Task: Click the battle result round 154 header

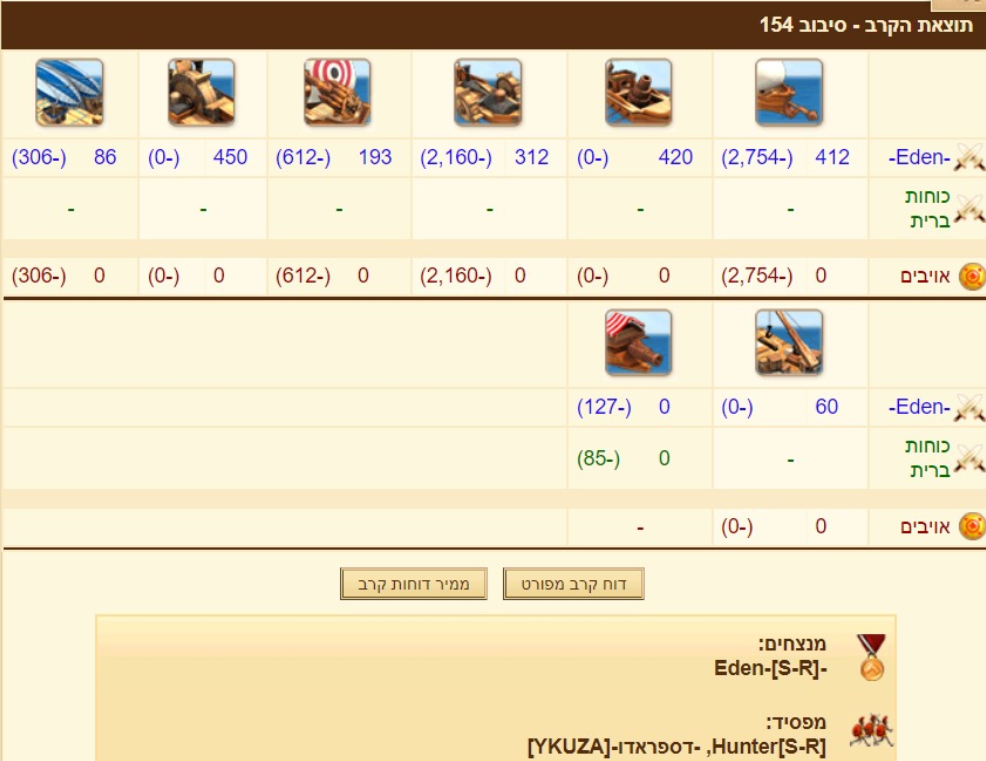Action: point(866,25)
